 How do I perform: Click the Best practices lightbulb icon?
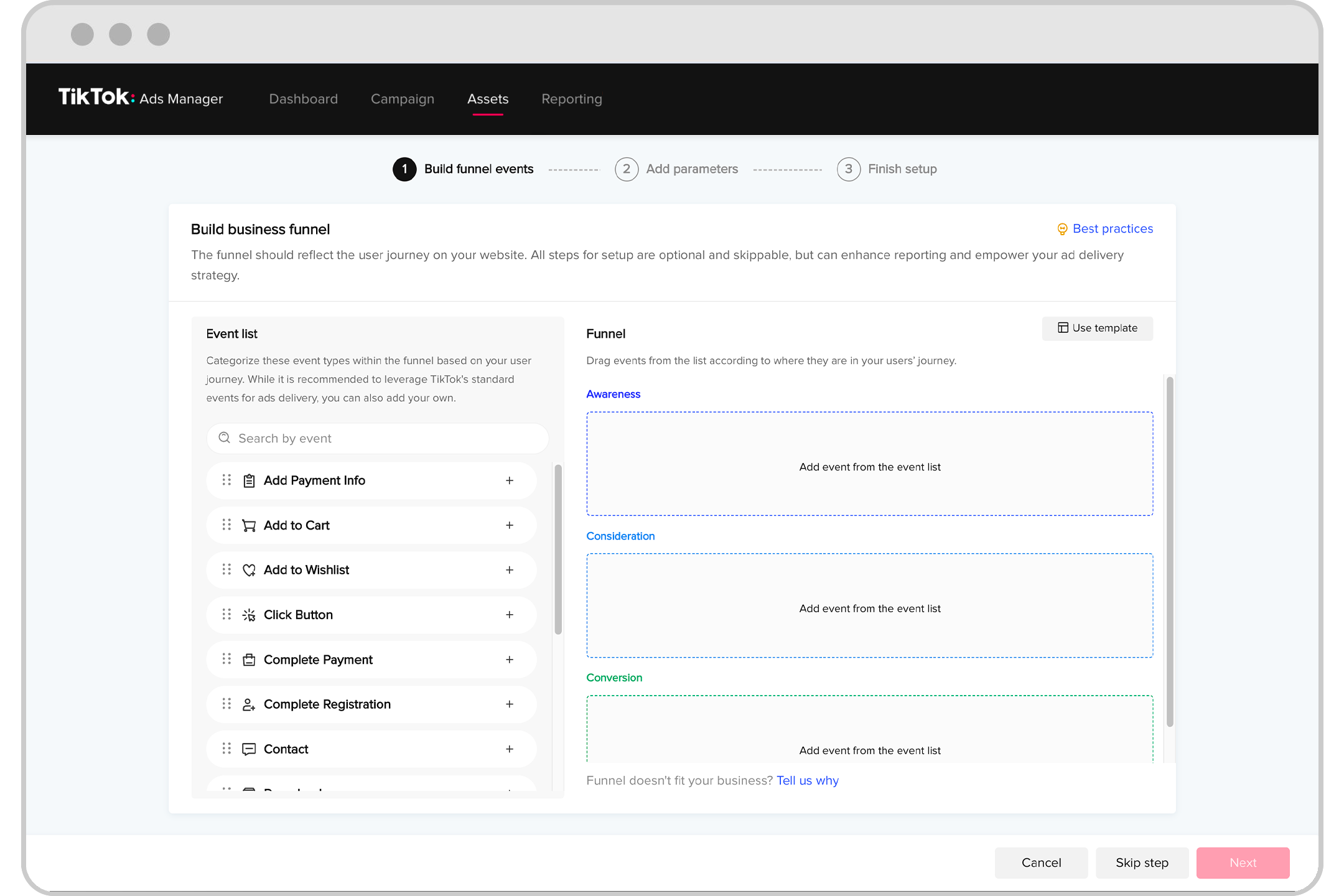[1062, 229]
